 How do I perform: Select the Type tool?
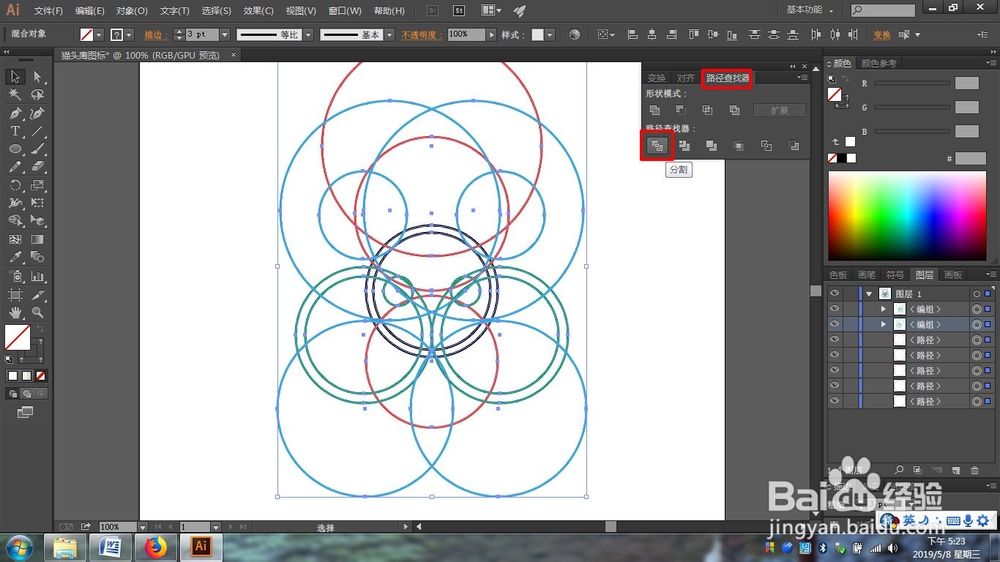15,131
